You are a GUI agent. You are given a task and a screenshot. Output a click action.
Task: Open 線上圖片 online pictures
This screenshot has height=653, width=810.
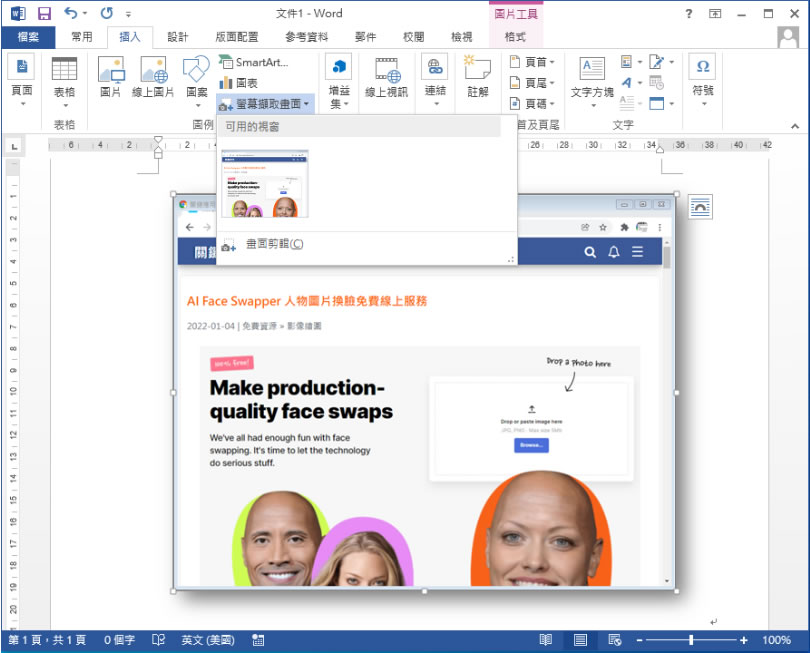[155, 77]
